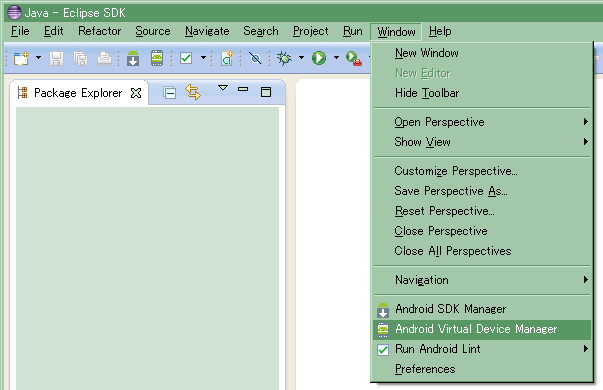The width and height of the screenshot is (603, 390).
Task: Open Android Virtual Device Manager toolbar icon
Action: click(157, 58)
